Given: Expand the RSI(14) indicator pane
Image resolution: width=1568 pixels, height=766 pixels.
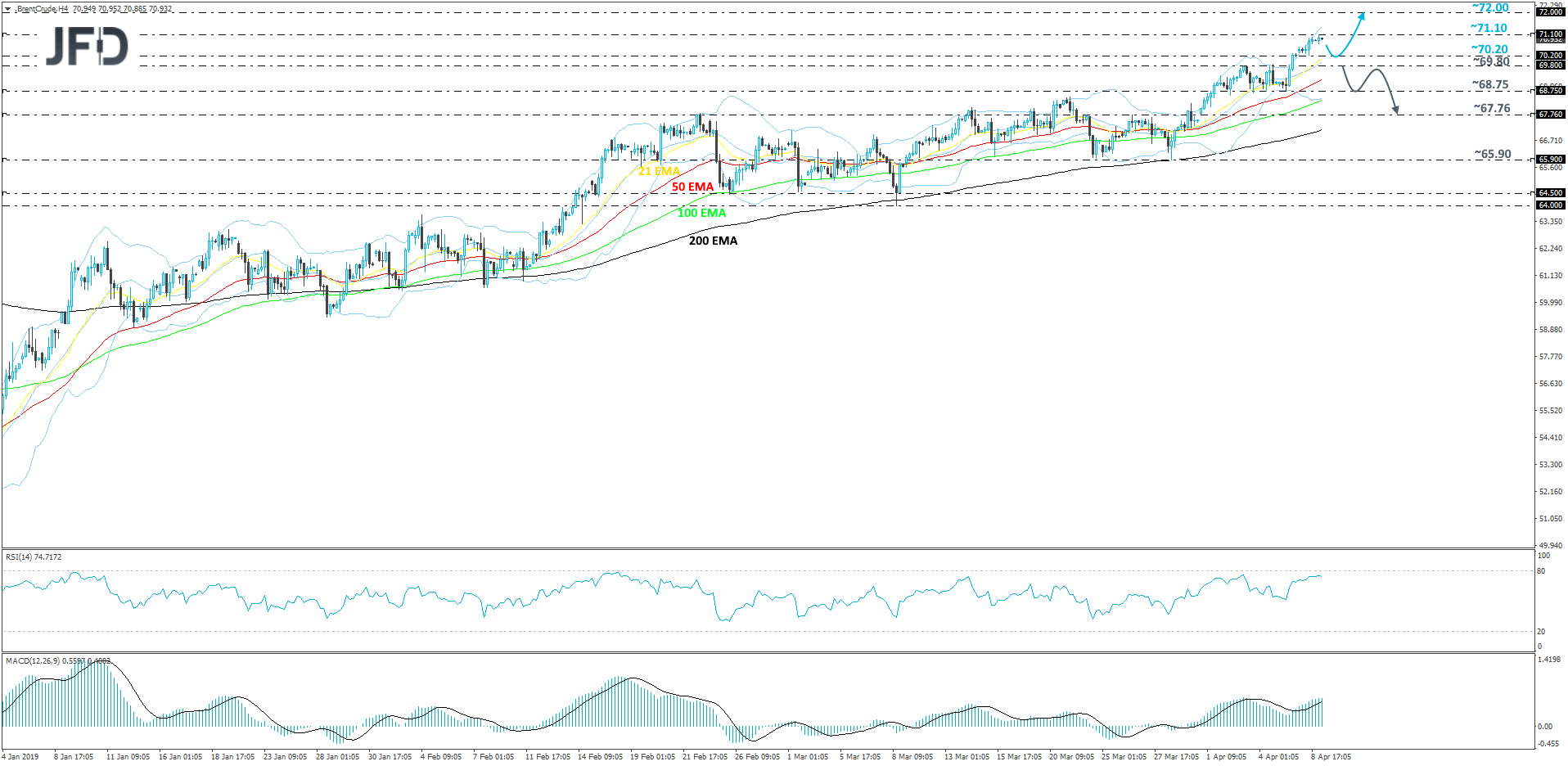Looking at the screenshot, I should point(33,556).
